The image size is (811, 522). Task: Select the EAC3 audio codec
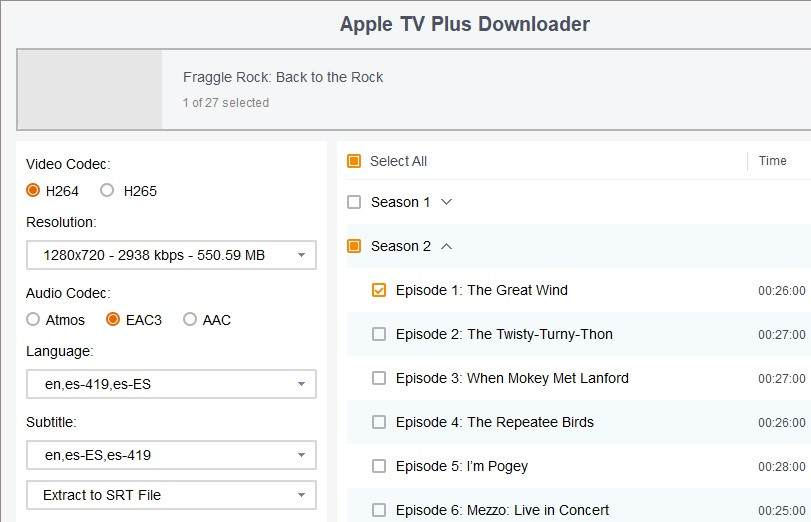[113, 320]
